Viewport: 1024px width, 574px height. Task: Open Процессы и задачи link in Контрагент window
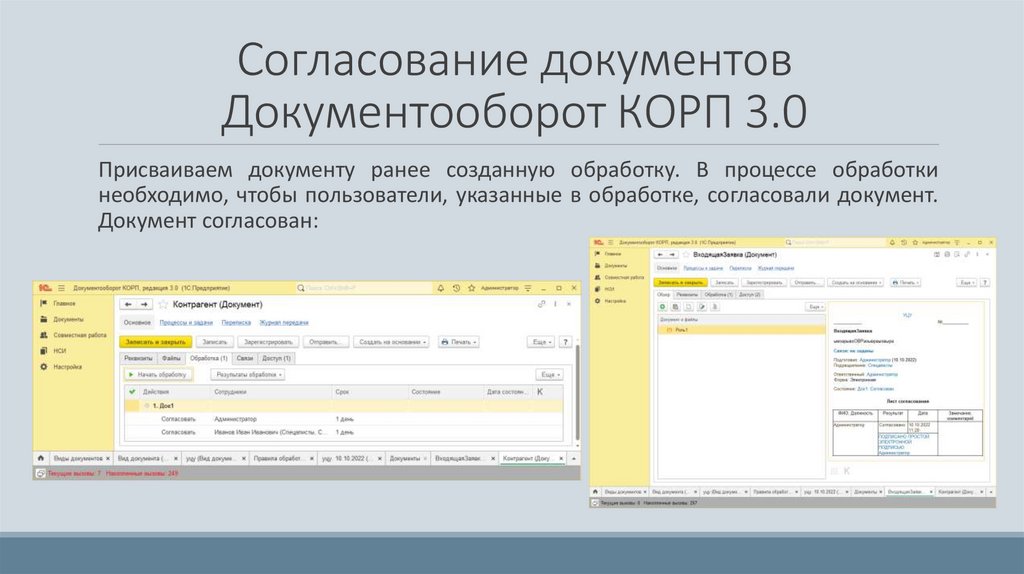pyautogui.click(x=186, y=323)
